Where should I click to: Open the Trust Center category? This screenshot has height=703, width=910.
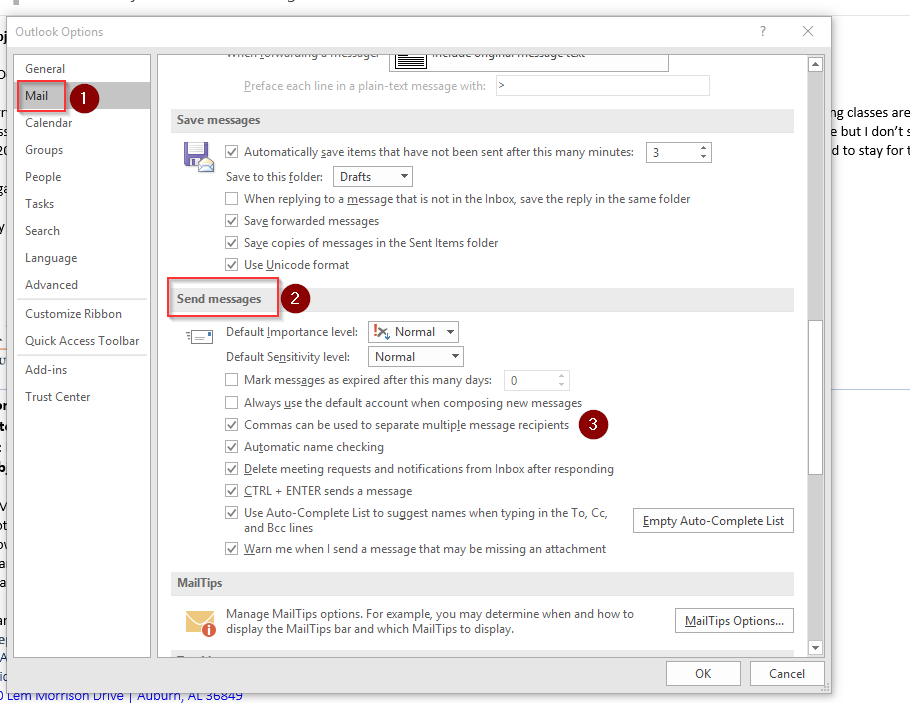58,397
